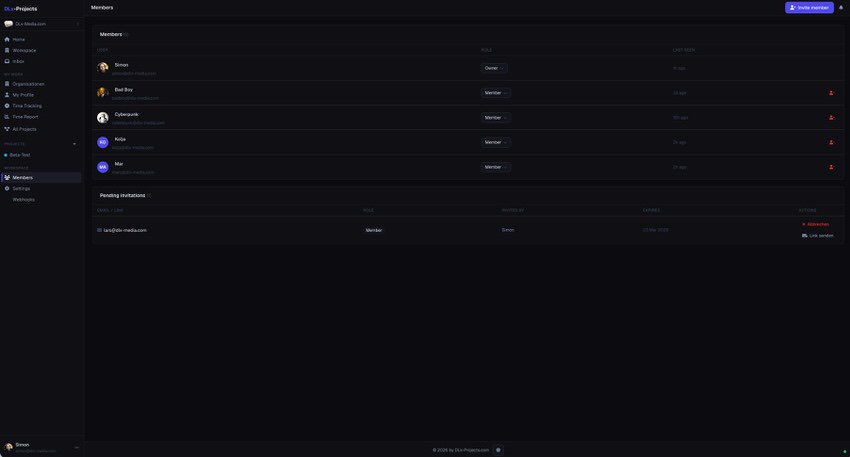Click the Home icon in the sidebar
The height and width of the screenshot is (457, 850).
[7, 39]
